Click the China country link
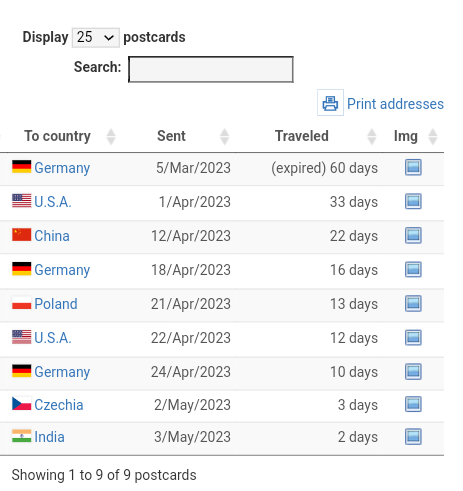Screen dimensions: 463x491 coord(52,236)
